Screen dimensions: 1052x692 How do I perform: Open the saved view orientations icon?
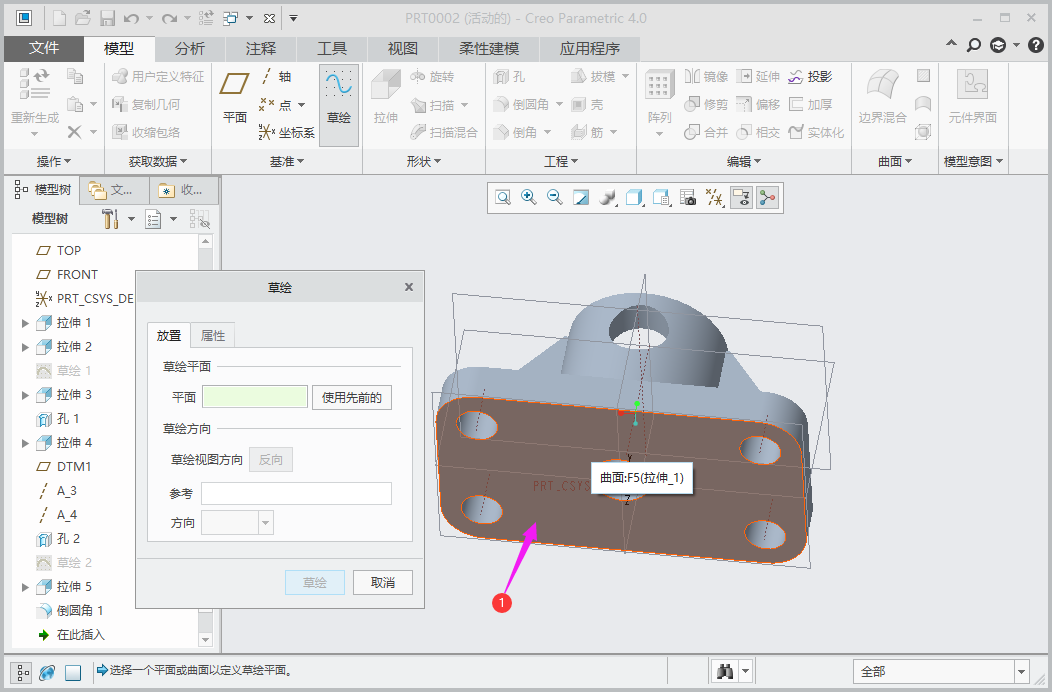pos(634,198)
